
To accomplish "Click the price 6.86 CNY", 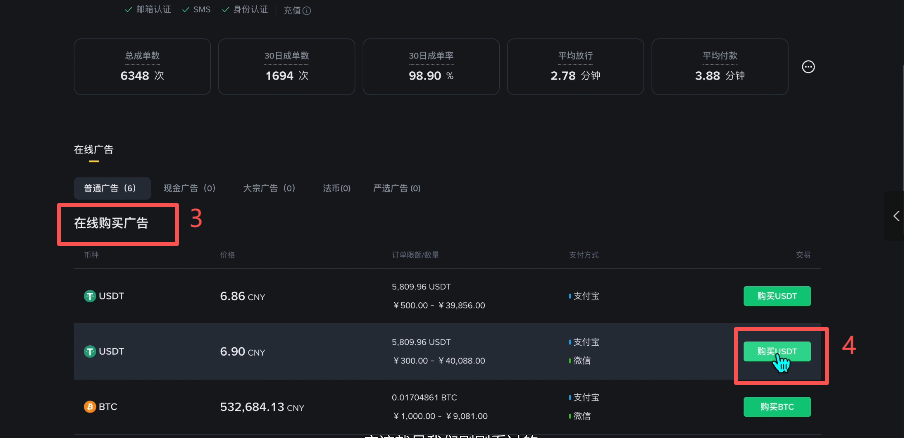I will click(x=243, y=297).
